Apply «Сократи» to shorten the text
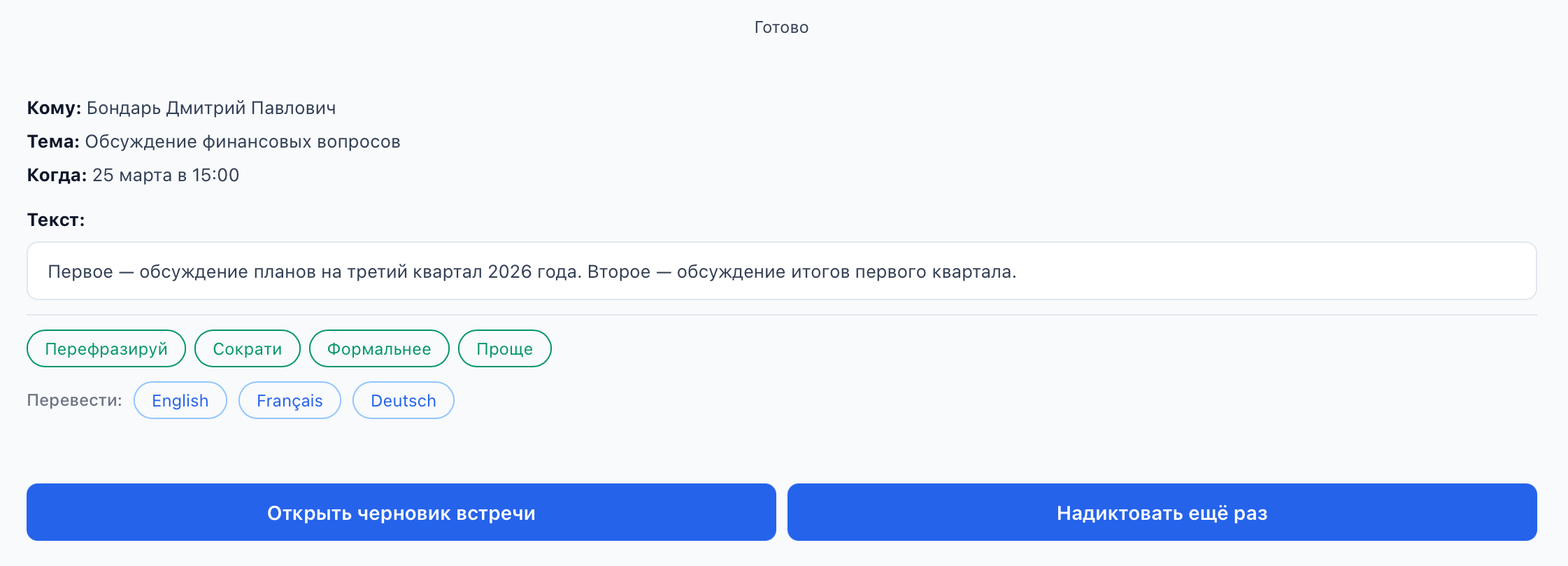This screenshot has width=1568, height=566. 247,348
